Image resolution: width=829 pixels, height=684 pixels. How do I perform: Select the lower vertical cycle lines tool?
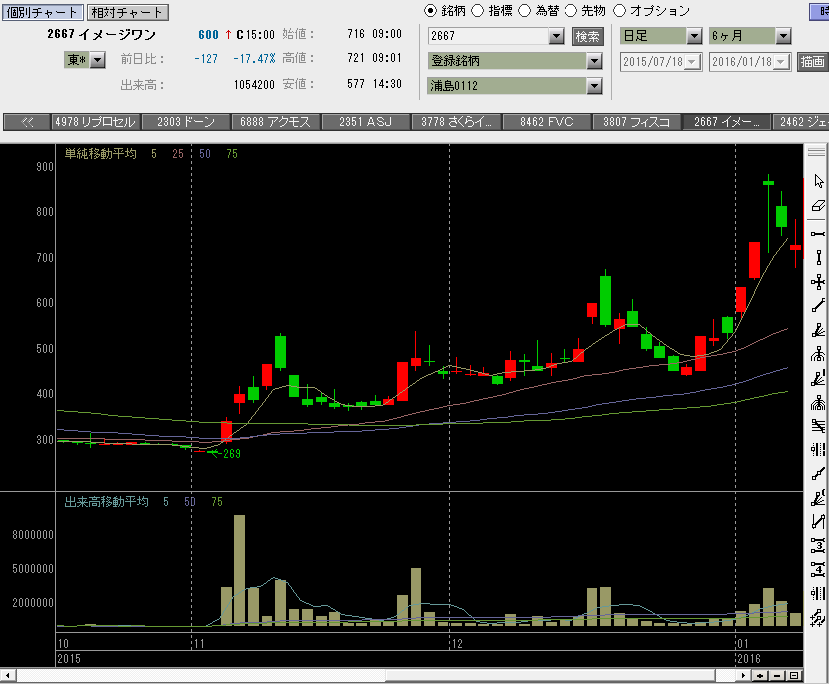coord(818,594)
